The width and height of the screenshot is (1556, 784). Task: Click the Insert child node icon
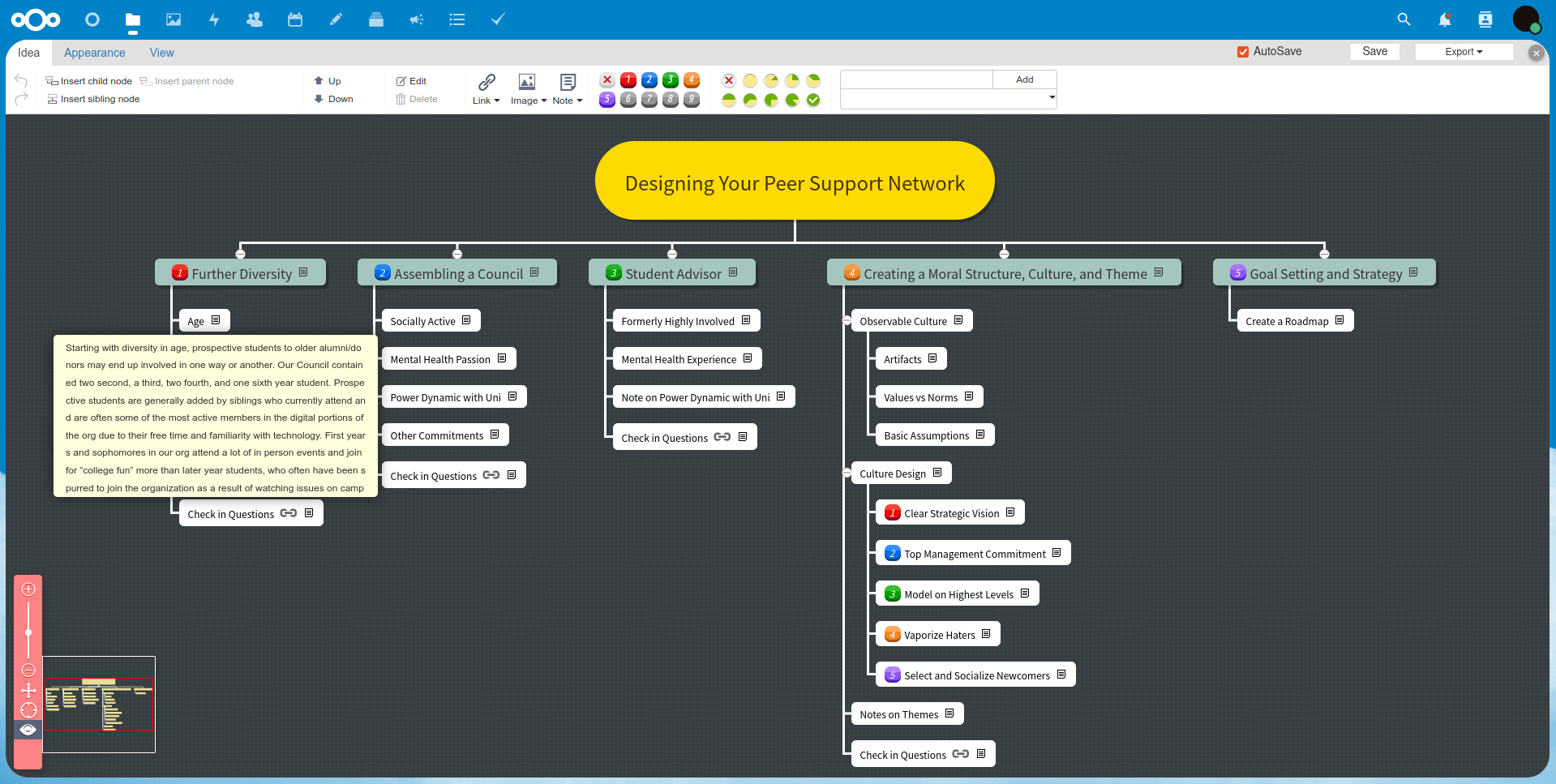52,81
